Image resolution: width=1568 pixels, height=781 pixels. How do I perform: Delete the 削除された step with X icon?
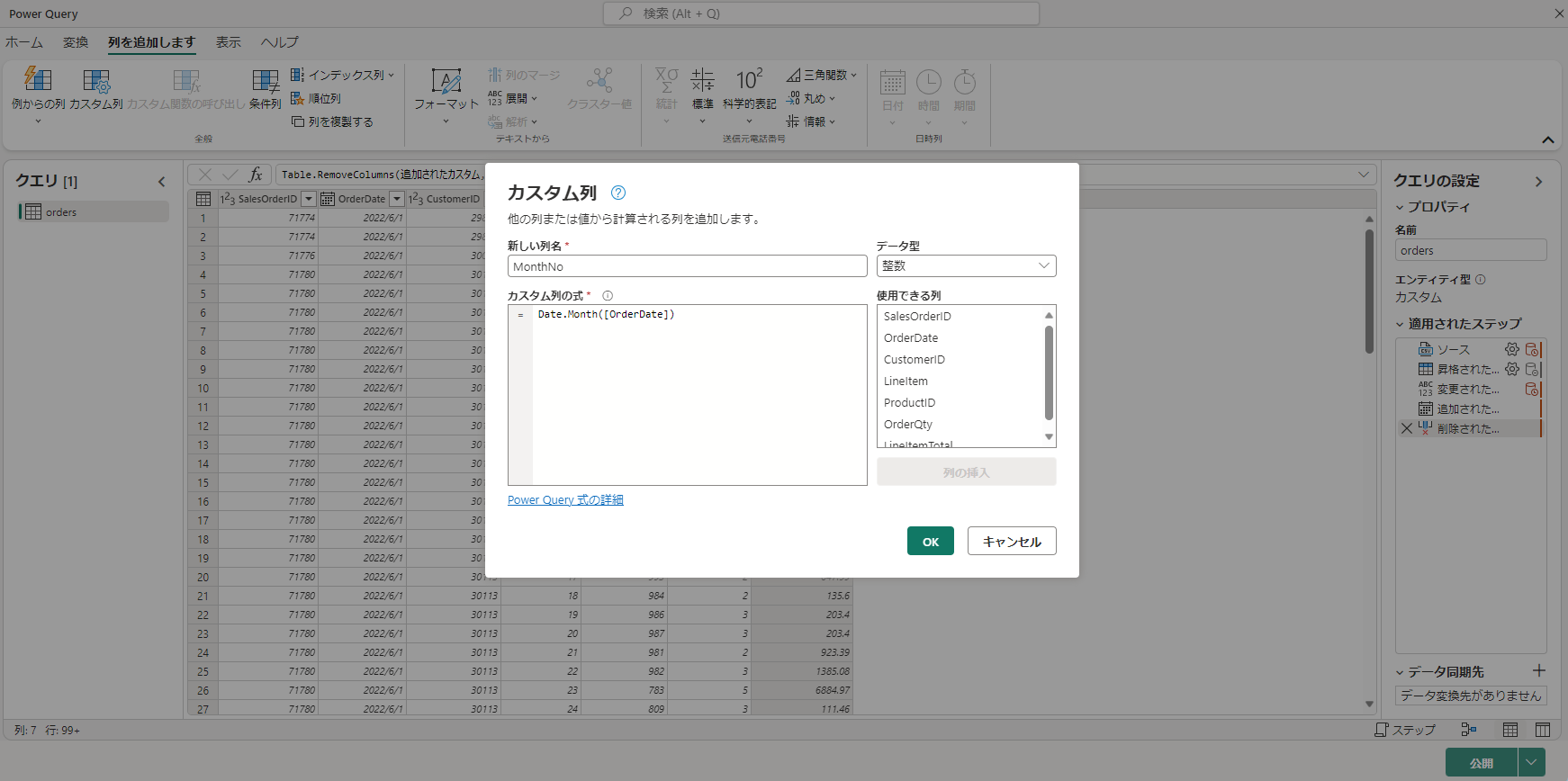[1407, 429]
